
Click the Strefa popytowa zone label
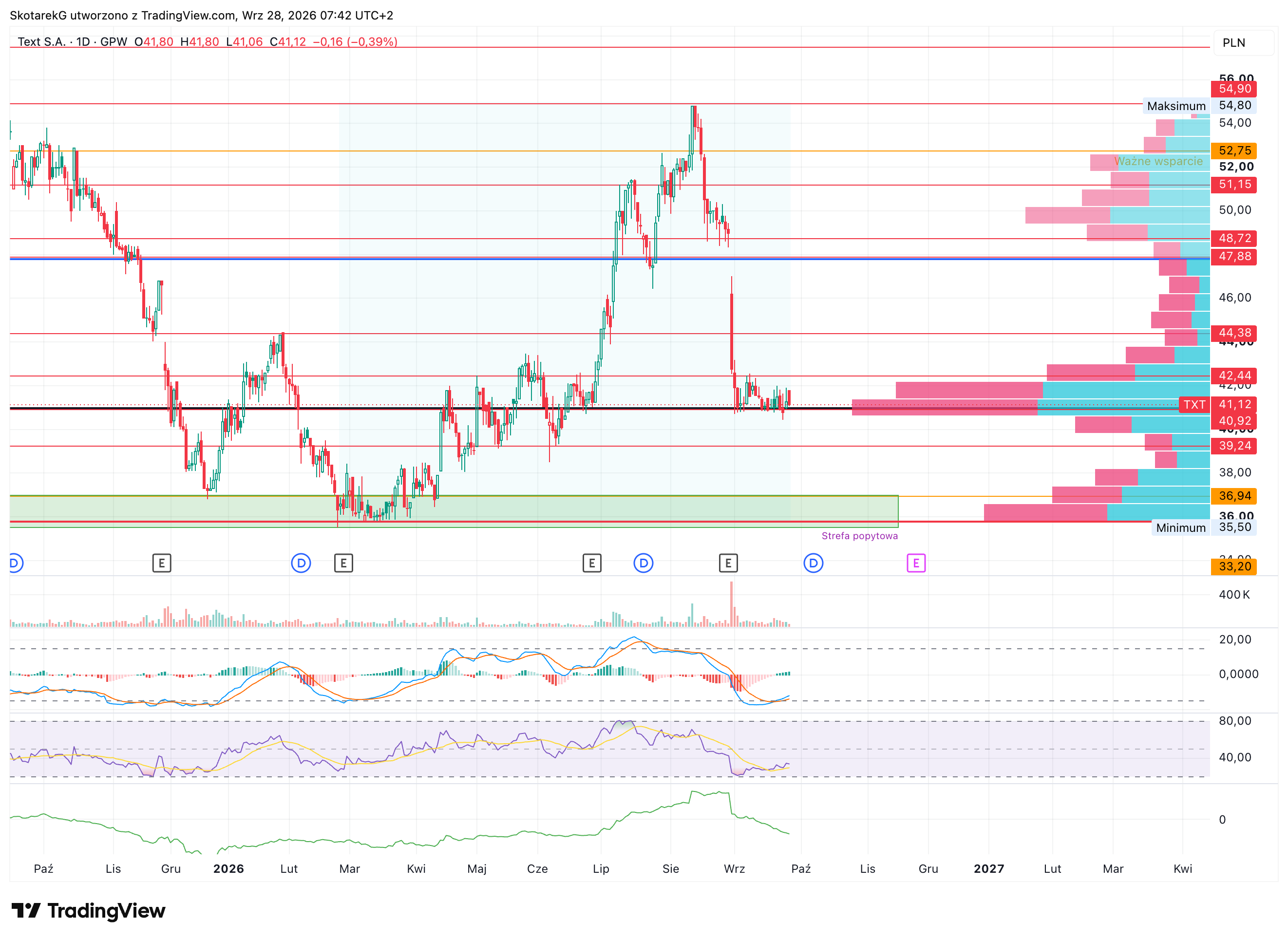click(859, 536)
